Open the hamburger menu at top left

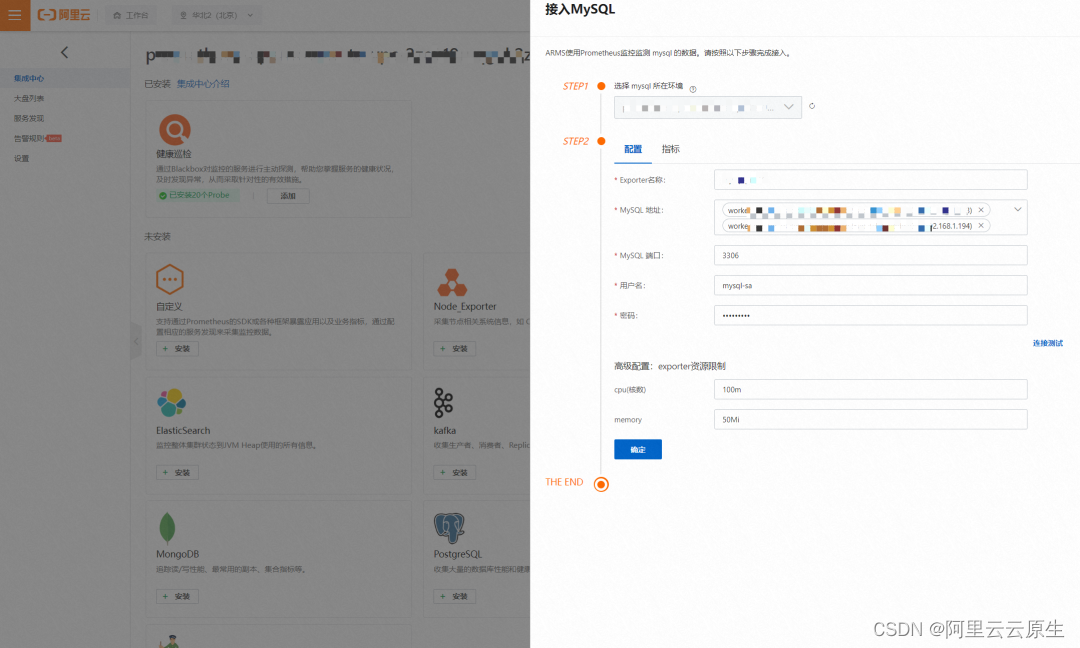pyautogui.click(x=14, y=14)
